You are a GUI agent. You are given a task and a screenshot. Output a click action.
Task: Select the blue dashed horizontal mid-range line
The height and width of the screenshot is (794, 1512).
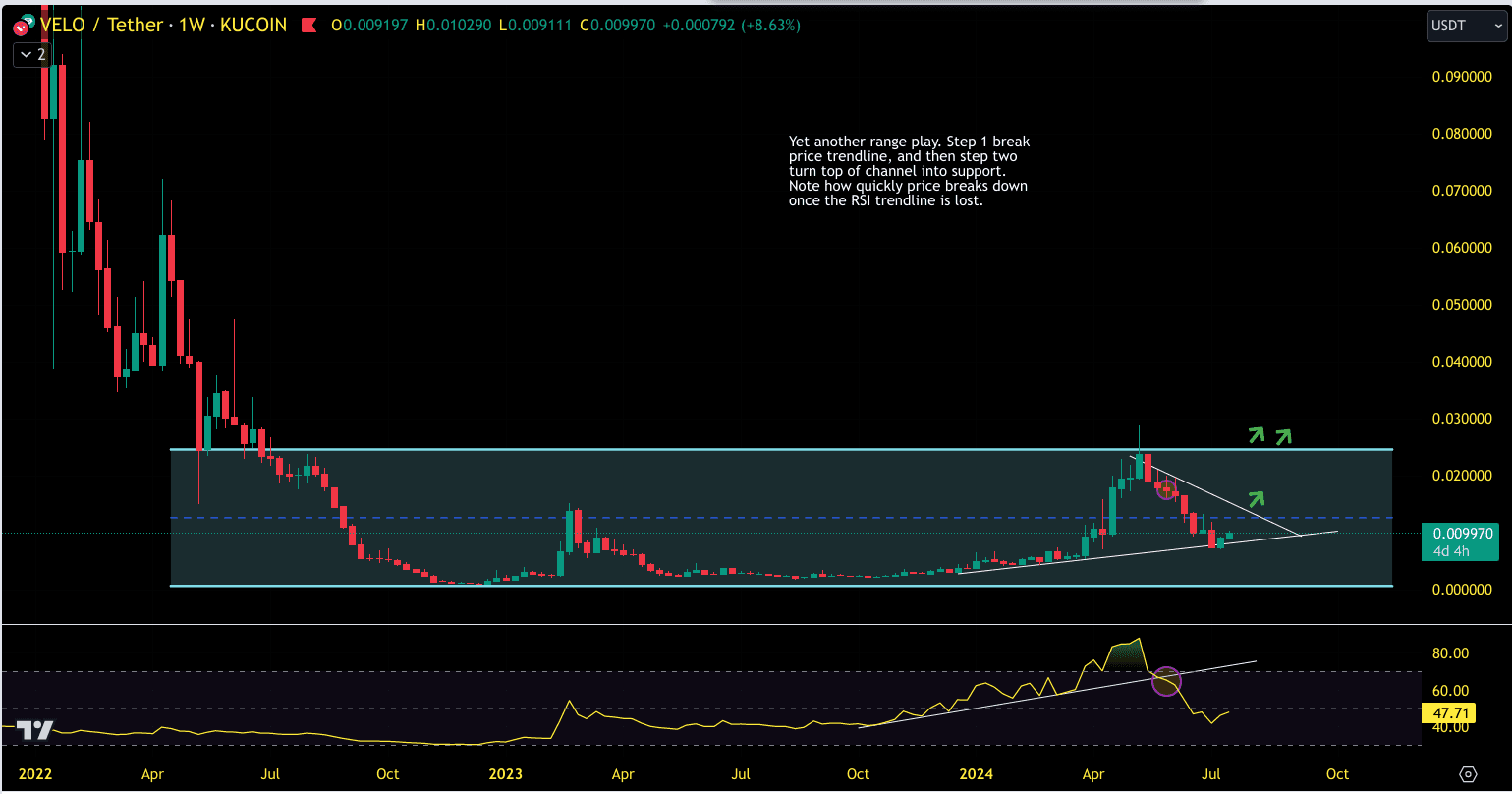(x=781, y=517)
